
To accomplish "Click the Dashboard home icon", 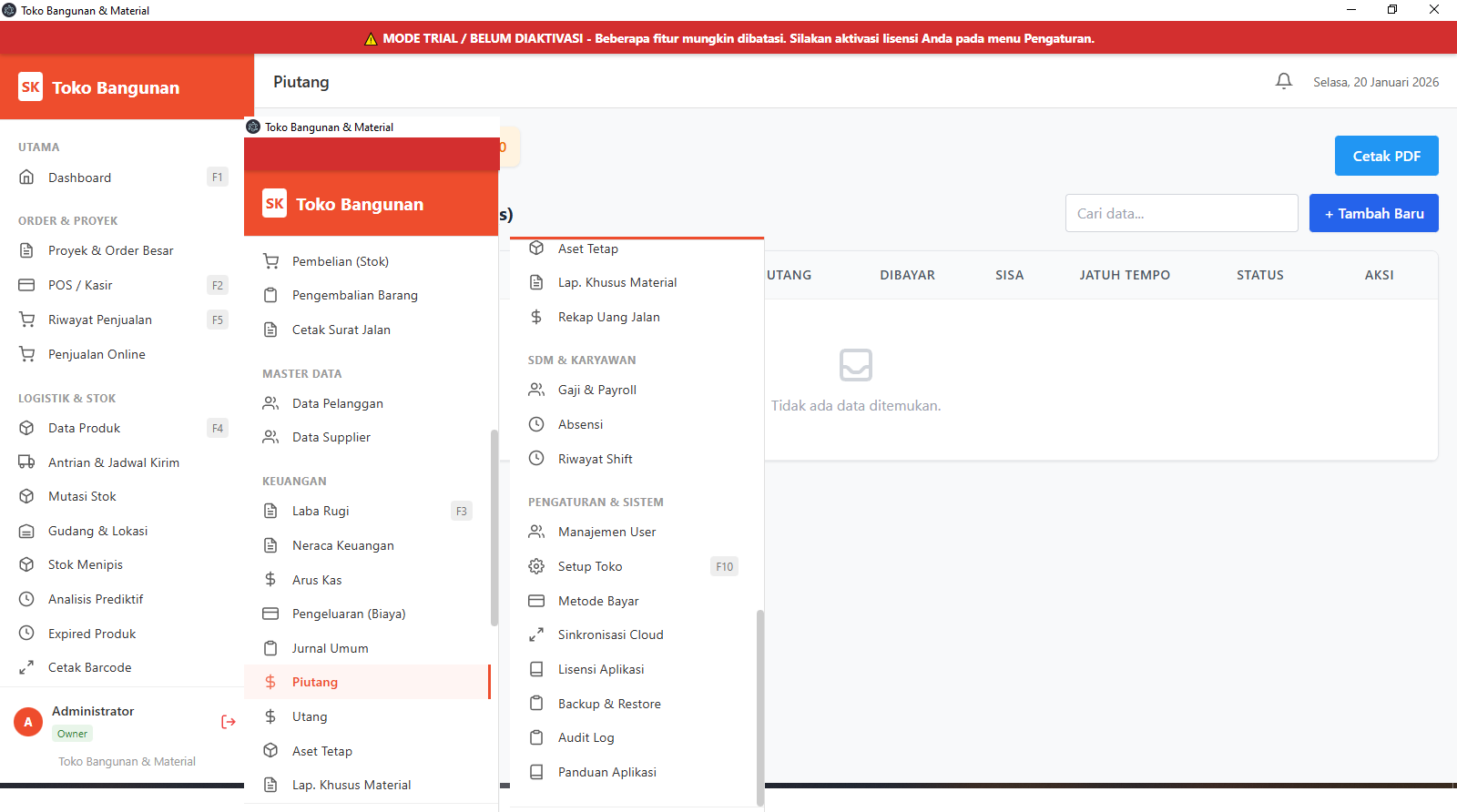I will [27, 178].
